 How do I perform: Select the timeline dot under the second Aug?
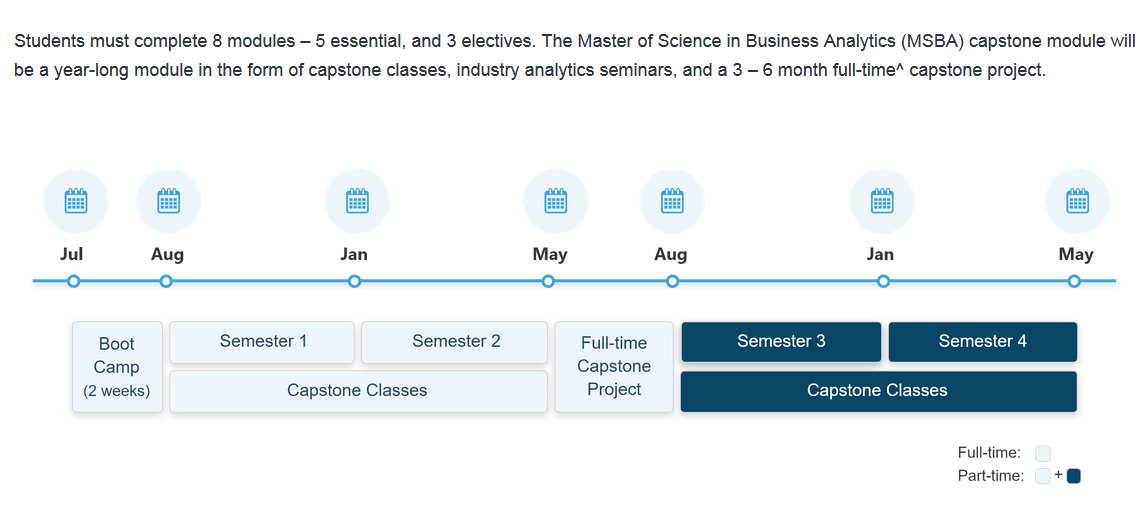click(x=672, y=282)
